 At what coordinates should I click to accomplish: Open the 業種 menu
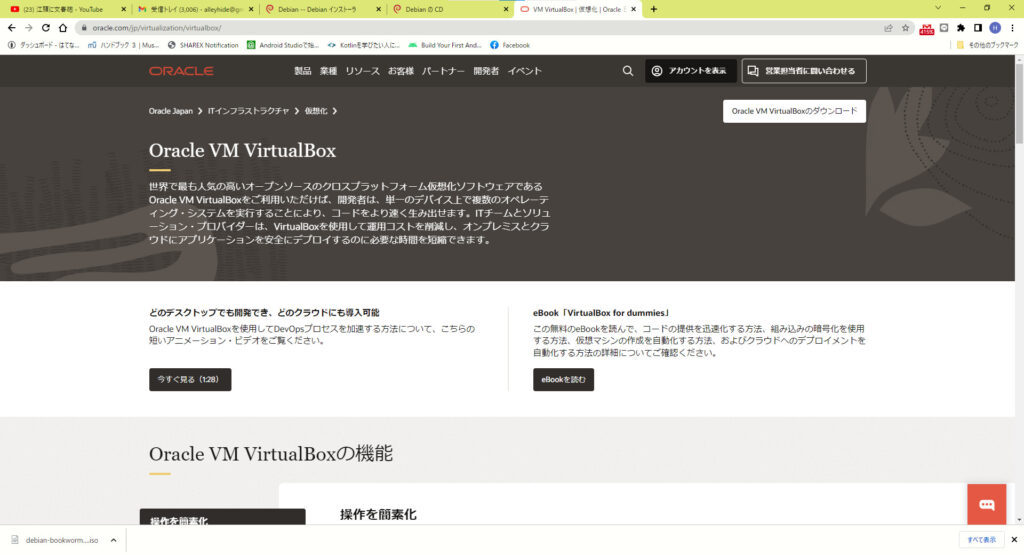(328, 71)
